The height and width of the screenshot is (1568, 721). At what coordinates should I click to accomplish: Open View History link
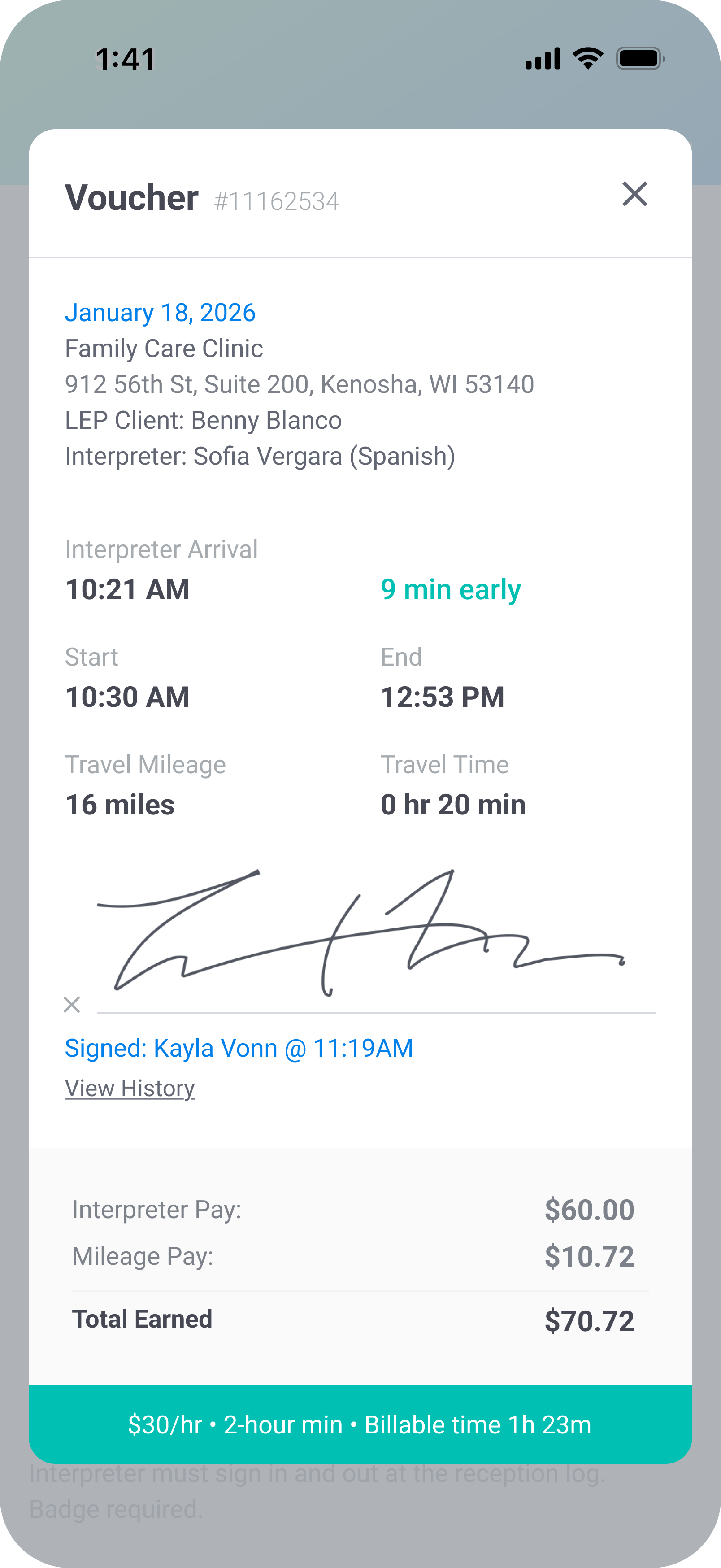point(130,1089)
